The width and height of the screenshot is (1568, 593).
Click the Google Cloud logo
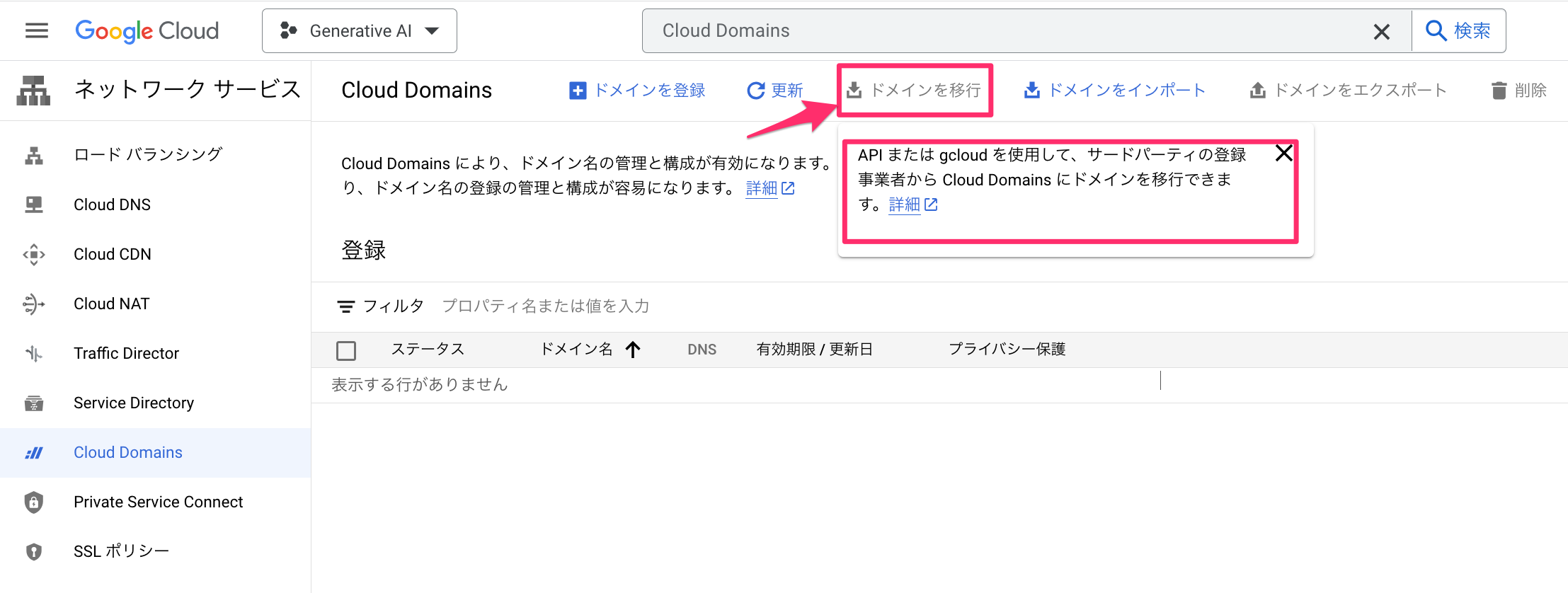pos(147,30)
